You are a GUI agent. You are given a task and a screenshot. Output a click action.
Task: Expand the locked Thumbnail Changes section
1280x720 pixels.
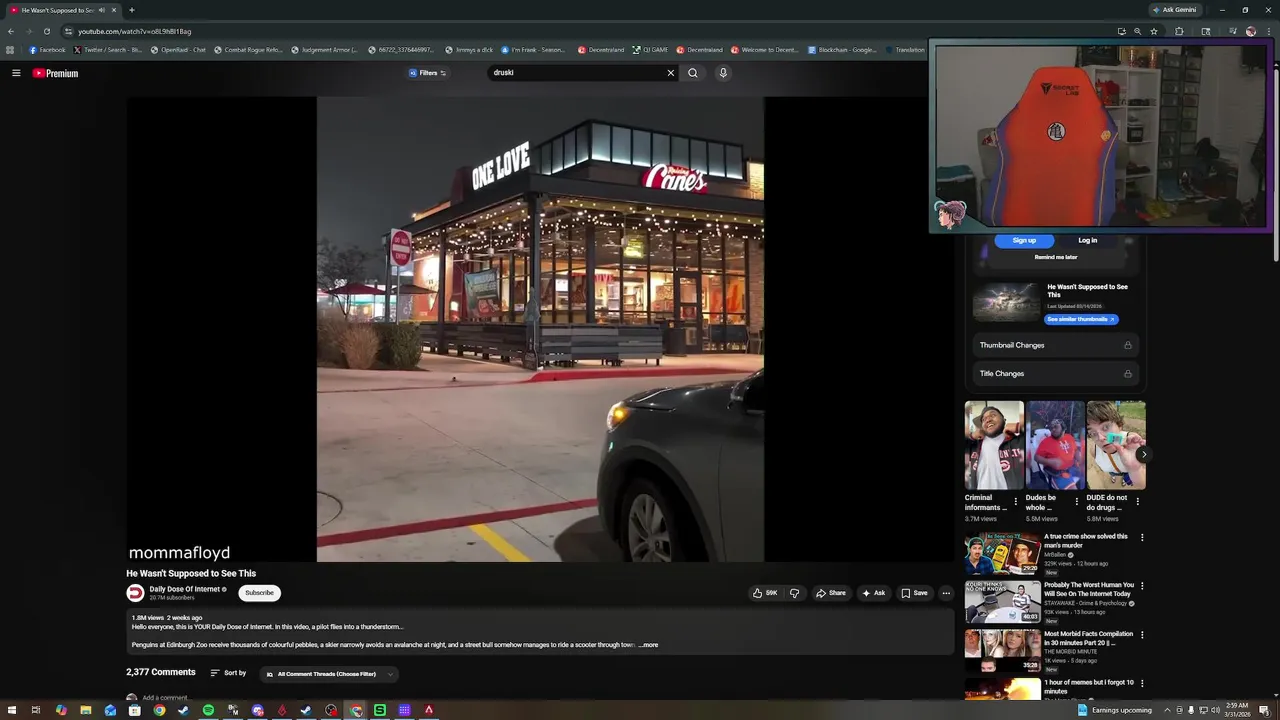coord(1056,345)
